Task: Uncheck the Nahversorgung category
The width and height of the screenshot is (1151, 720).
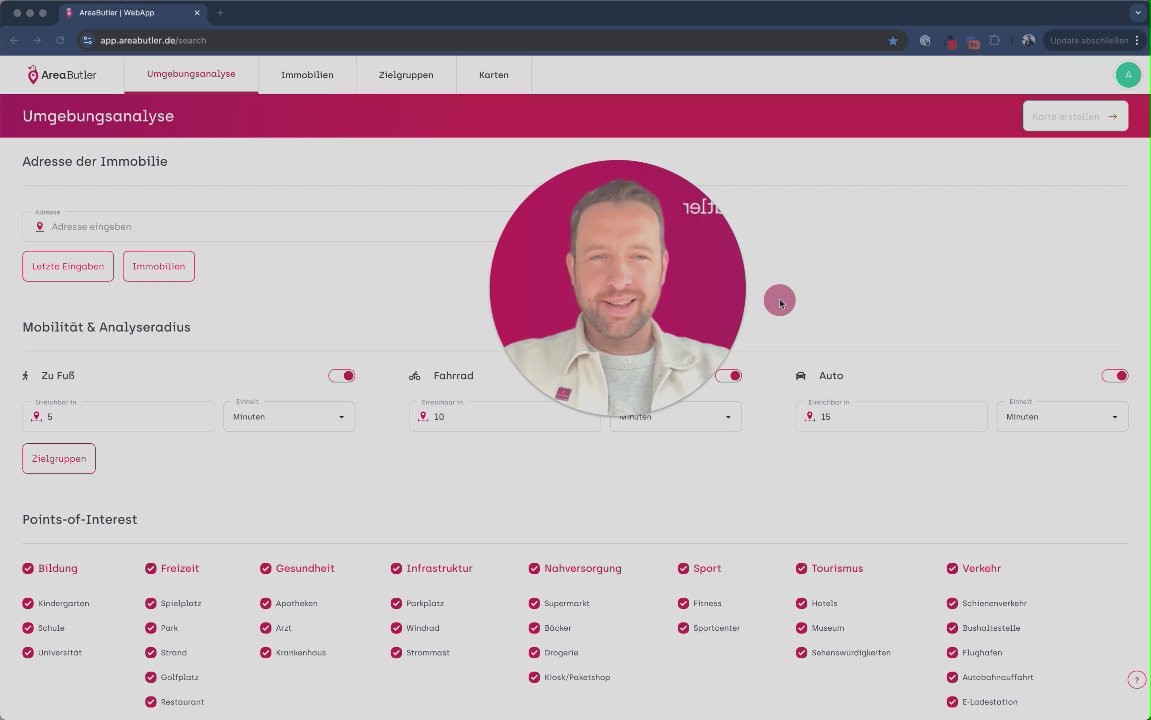Action: (534, 568)
